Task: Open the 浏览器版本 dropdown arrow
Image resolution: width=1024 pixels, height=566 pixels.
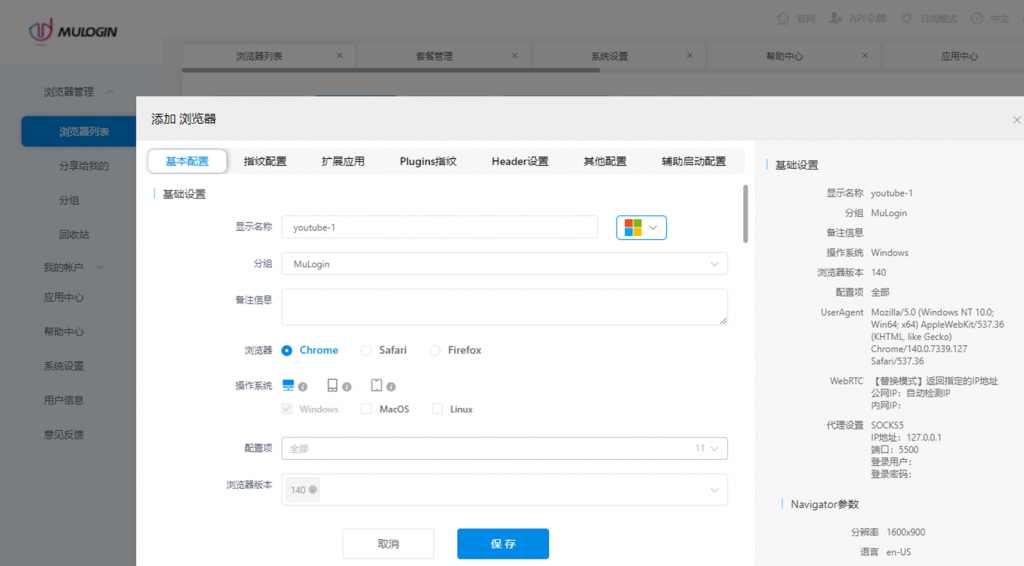Action: coord(714,490)
